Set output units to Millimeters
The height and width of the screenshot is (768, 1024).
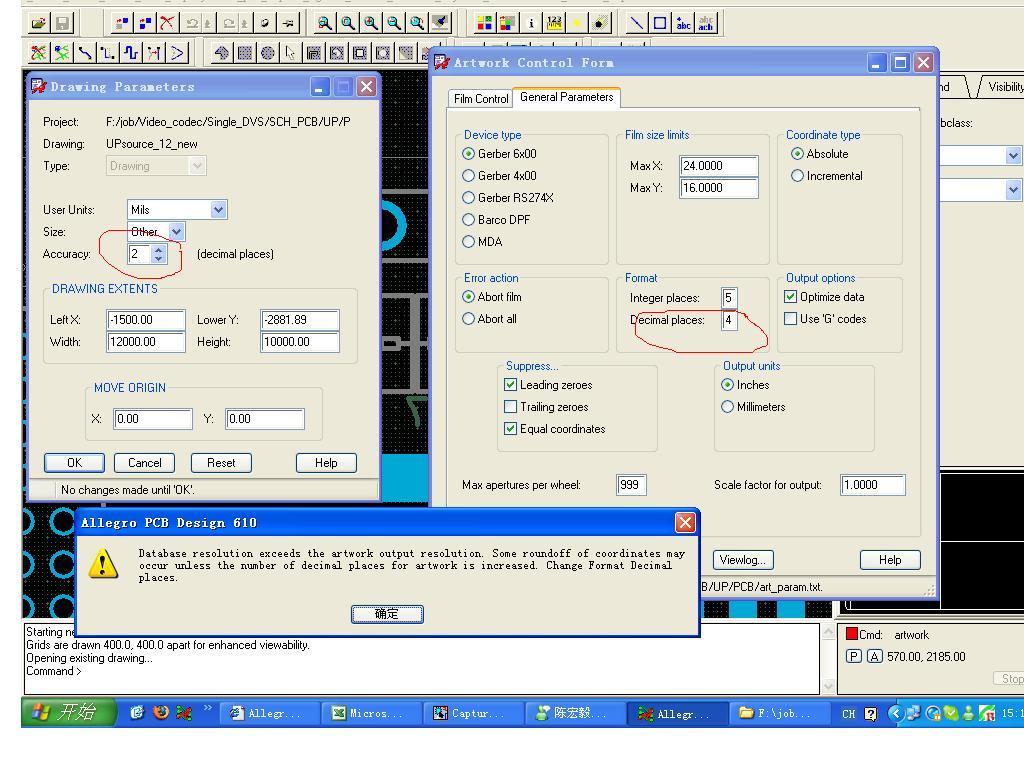pos(754,407)
